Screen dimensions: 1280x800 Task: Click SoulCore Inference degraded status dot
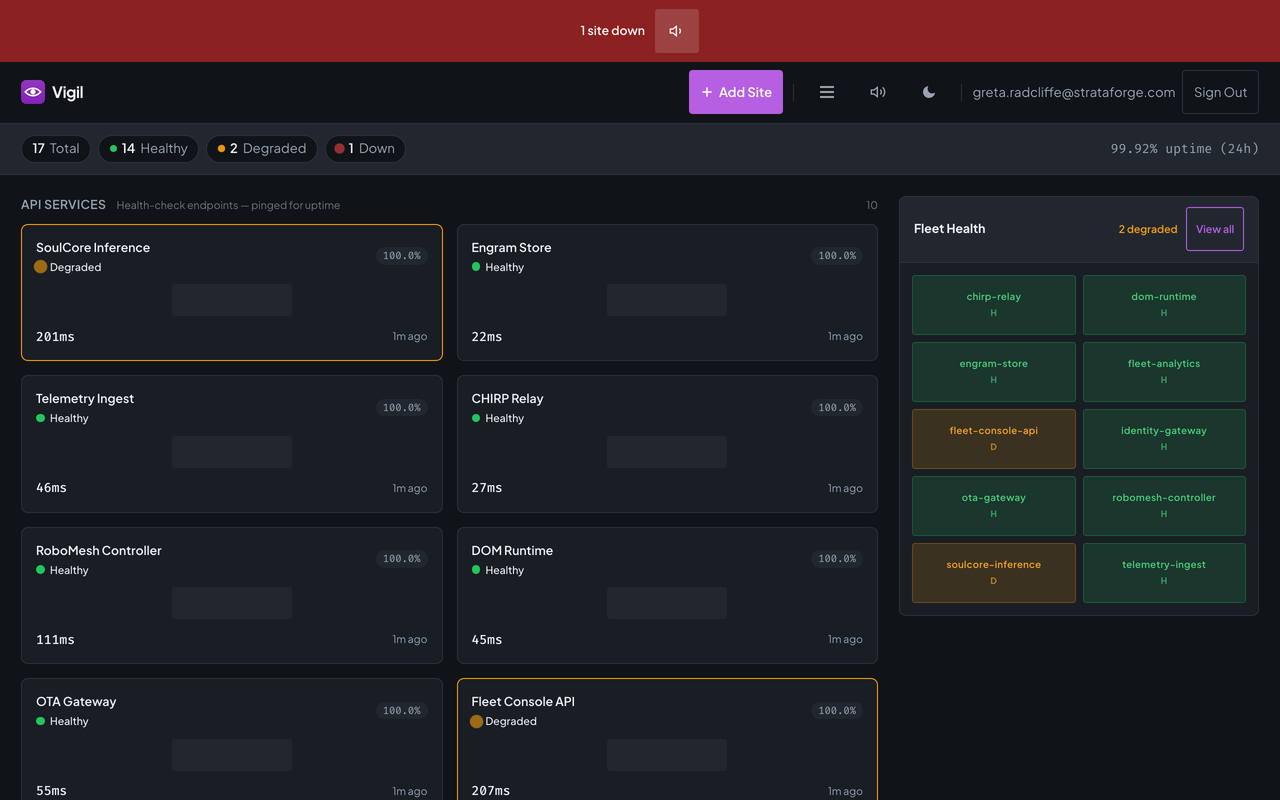tap(41, 267)
